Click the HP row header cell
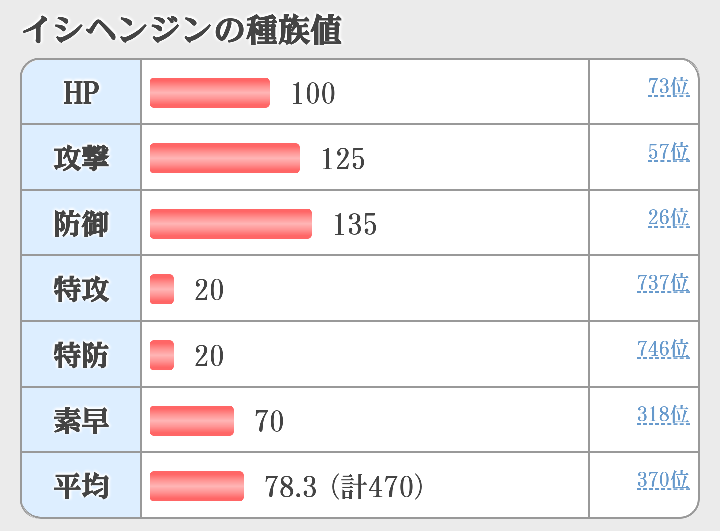Screen dimensions: 720x531 coord(81,93)
